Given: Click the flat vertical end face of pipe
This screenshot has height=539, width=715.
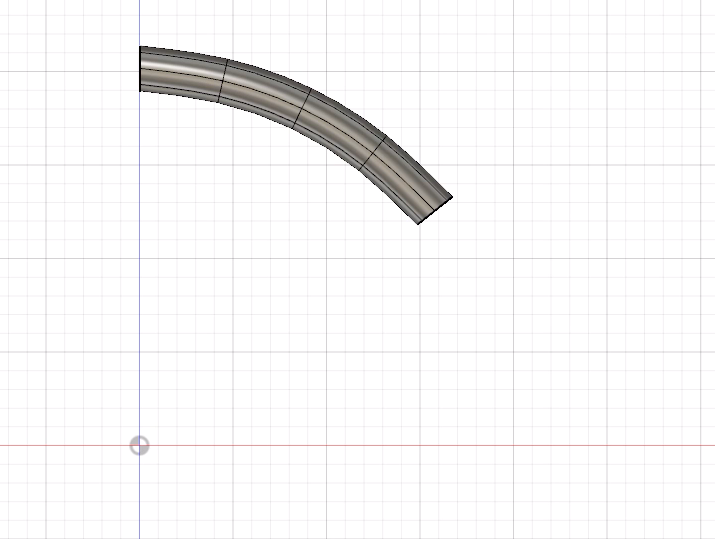Looking at the screenshot, I should point(140,69).
